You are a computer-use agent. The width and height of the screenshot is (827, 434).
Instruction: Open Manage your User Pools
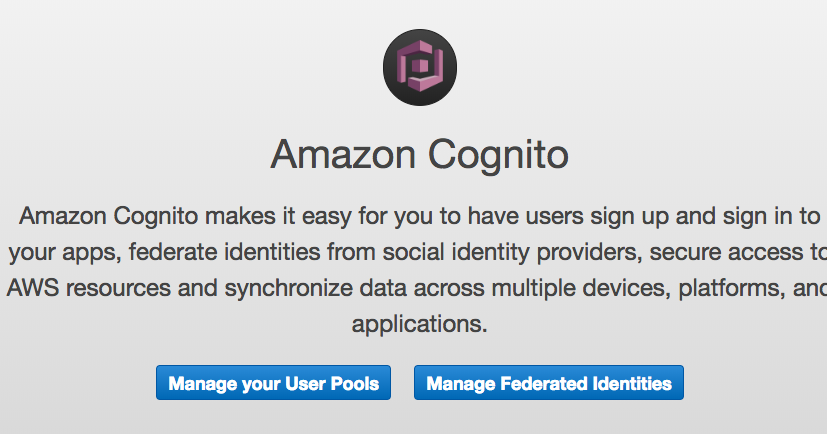pos(273,383)
